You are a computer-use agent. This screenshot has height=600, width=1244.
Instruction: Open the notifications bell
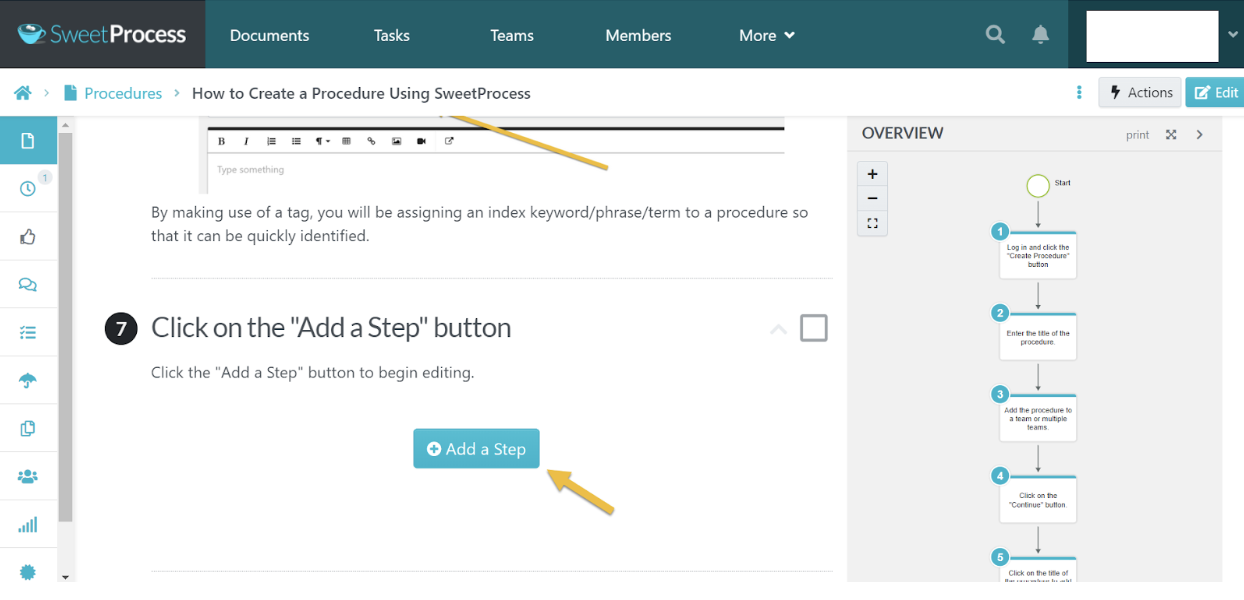(1041, 35)
